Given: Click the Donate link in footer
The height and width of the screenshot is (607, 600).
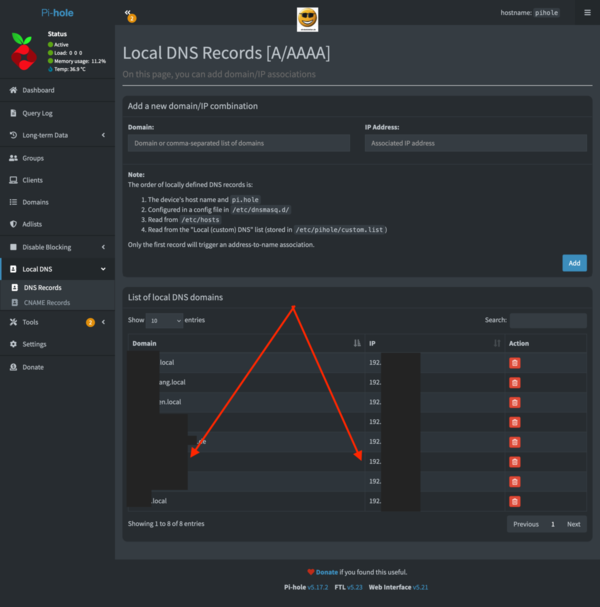Looking at the screenshot, I should pos(327,572).
